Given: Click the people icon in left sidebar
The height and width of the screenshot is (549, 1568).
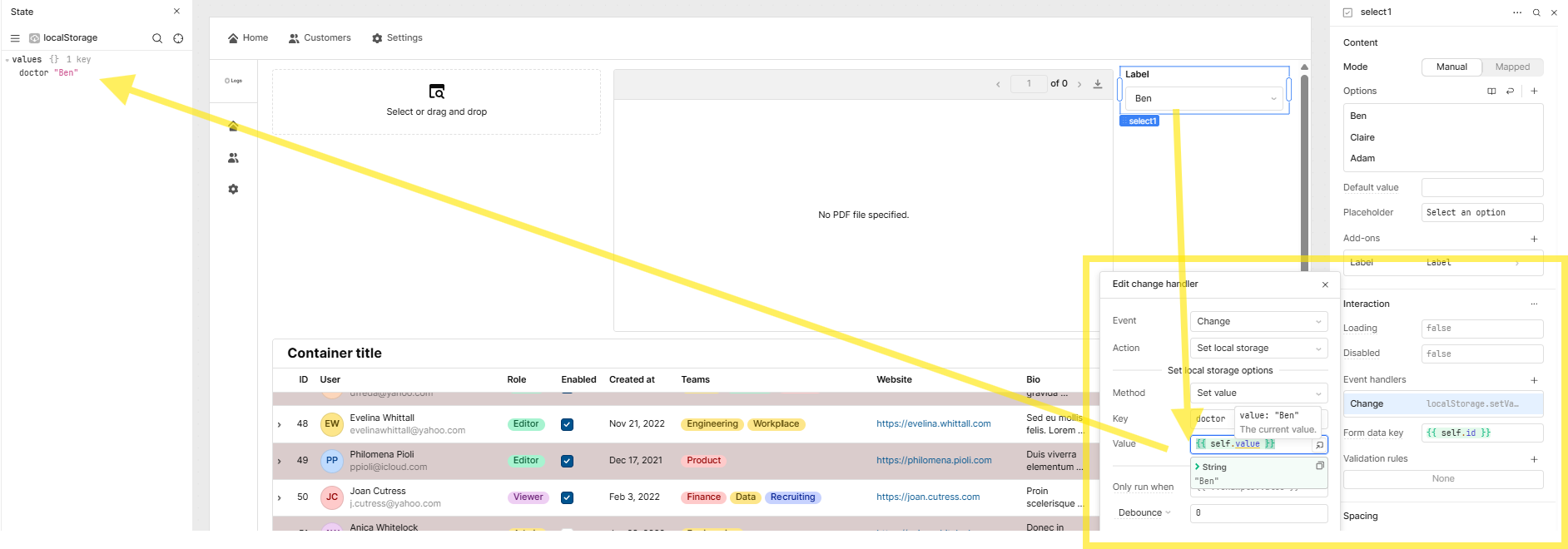Looking at the screenshot, I should pyautogui.click(x=233, y=158).
